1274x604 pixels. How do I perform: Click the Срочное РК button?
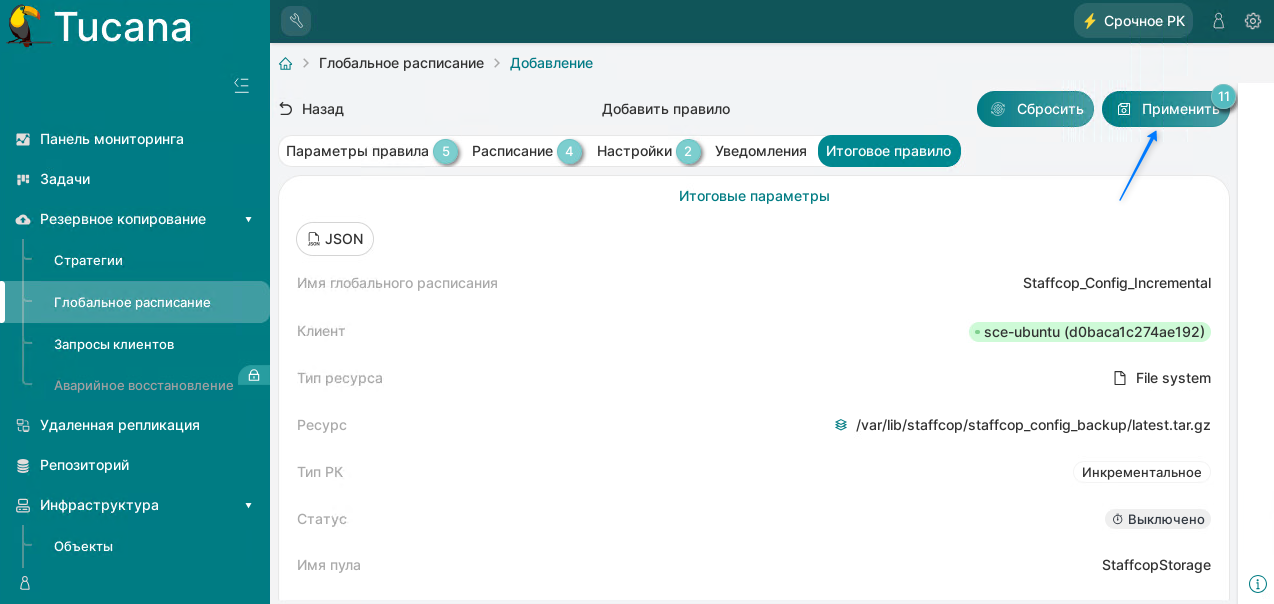(x=1133, y=21)
